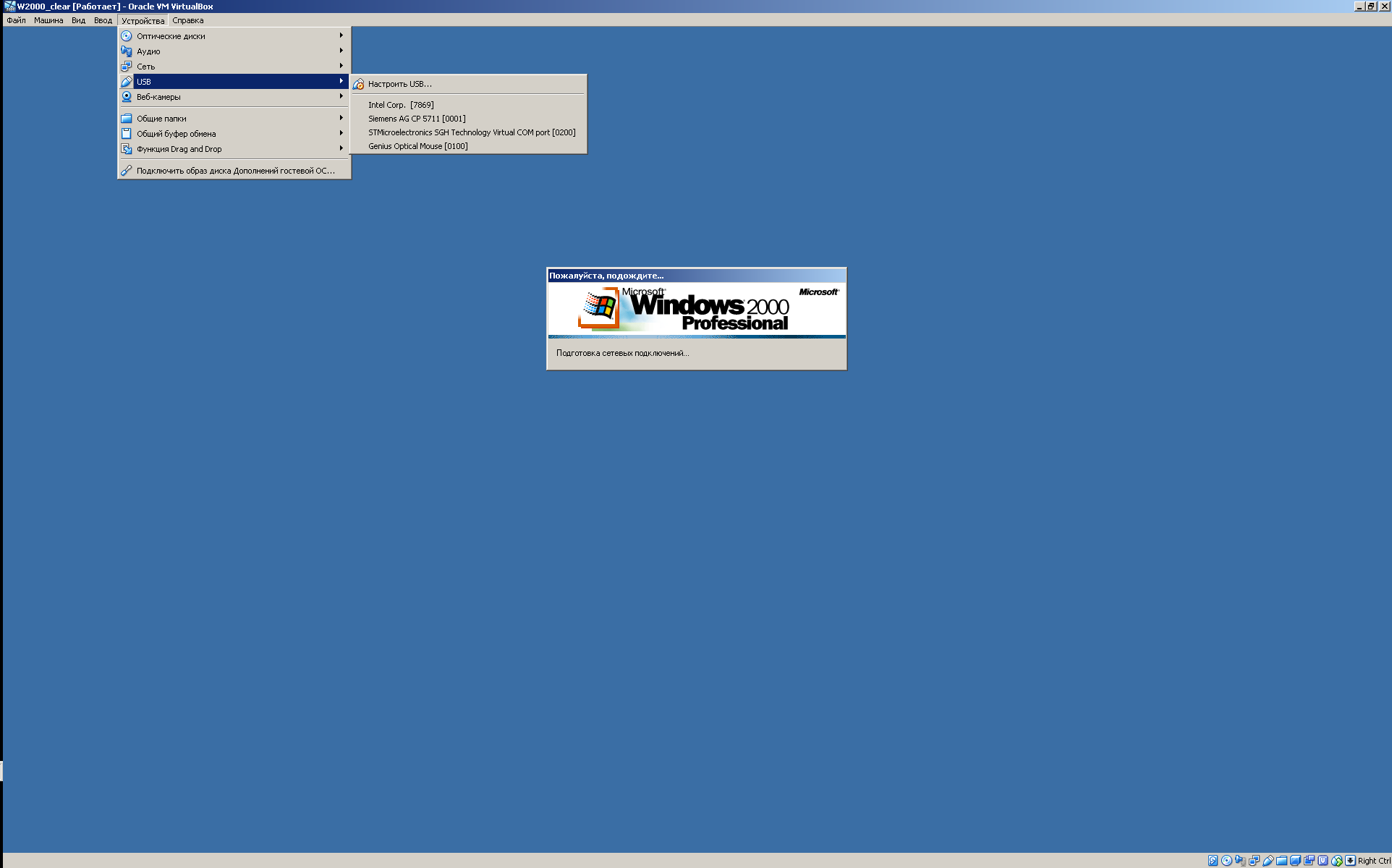This screenshot has width=1392, height=868.
Task: Open Настроить USB... settings
Action: [x=399, y=84]
